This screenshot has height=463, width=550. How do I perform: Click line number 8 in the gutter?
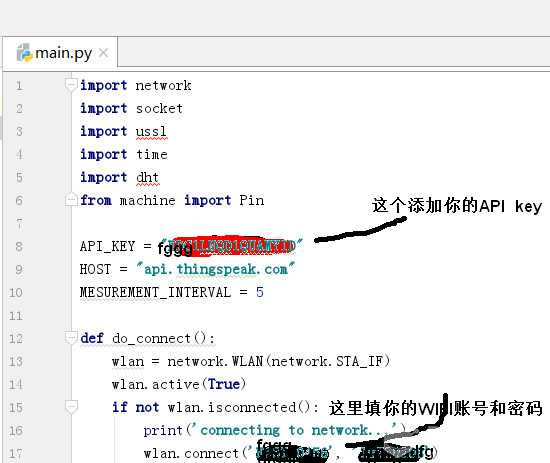[19, 247]
